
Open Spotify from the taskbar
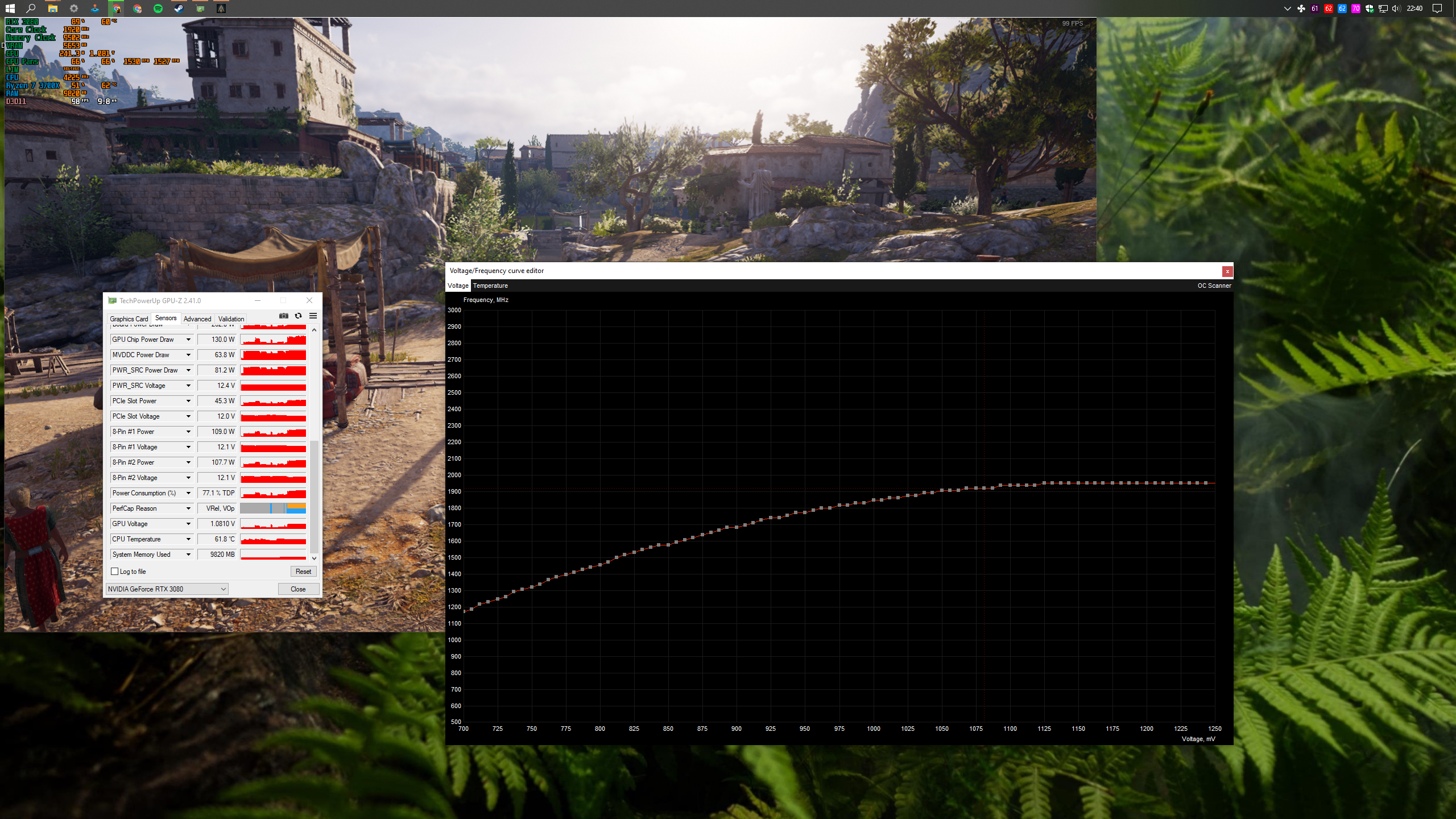[x=158, y=9]
